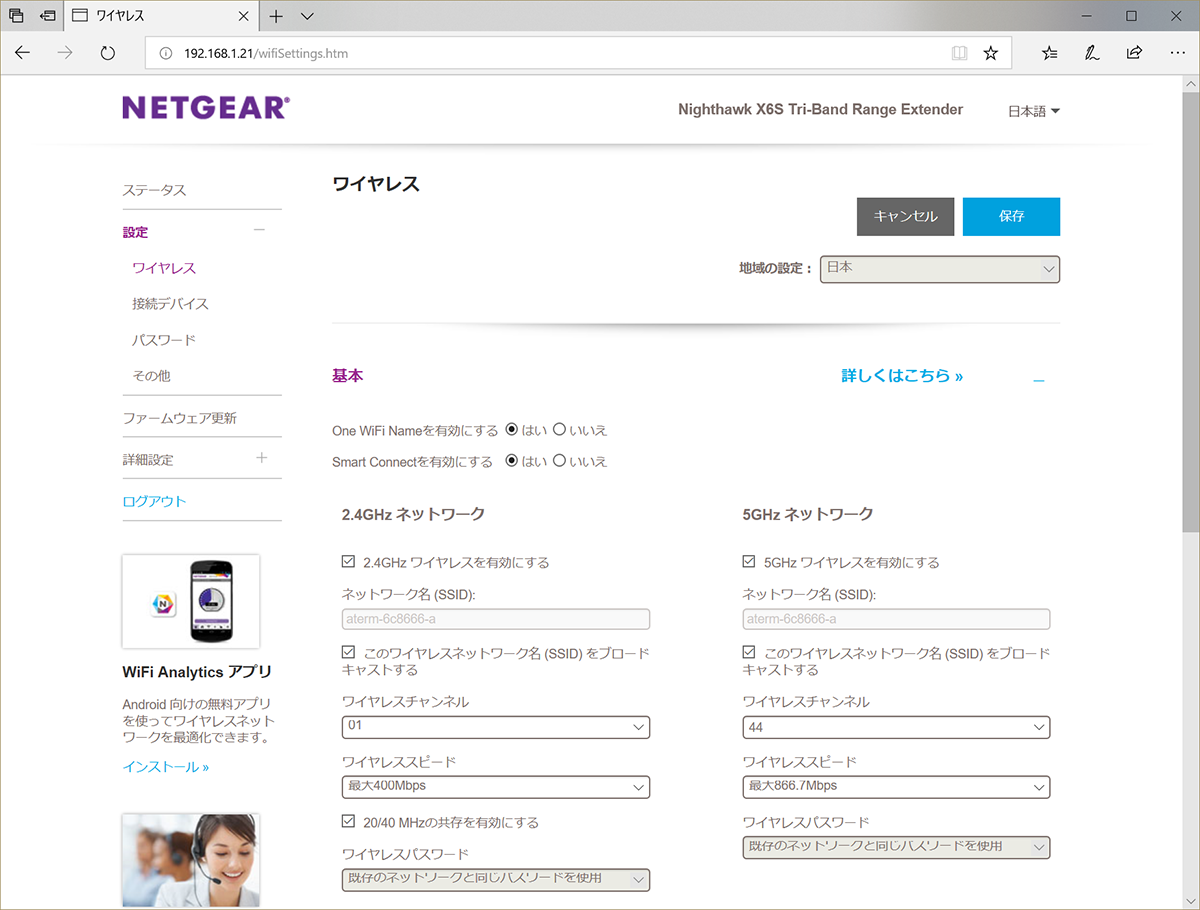The width and height of the screenshot is (1200, 910).
Task: Open reading view book icon
Action: coord(959,53)
